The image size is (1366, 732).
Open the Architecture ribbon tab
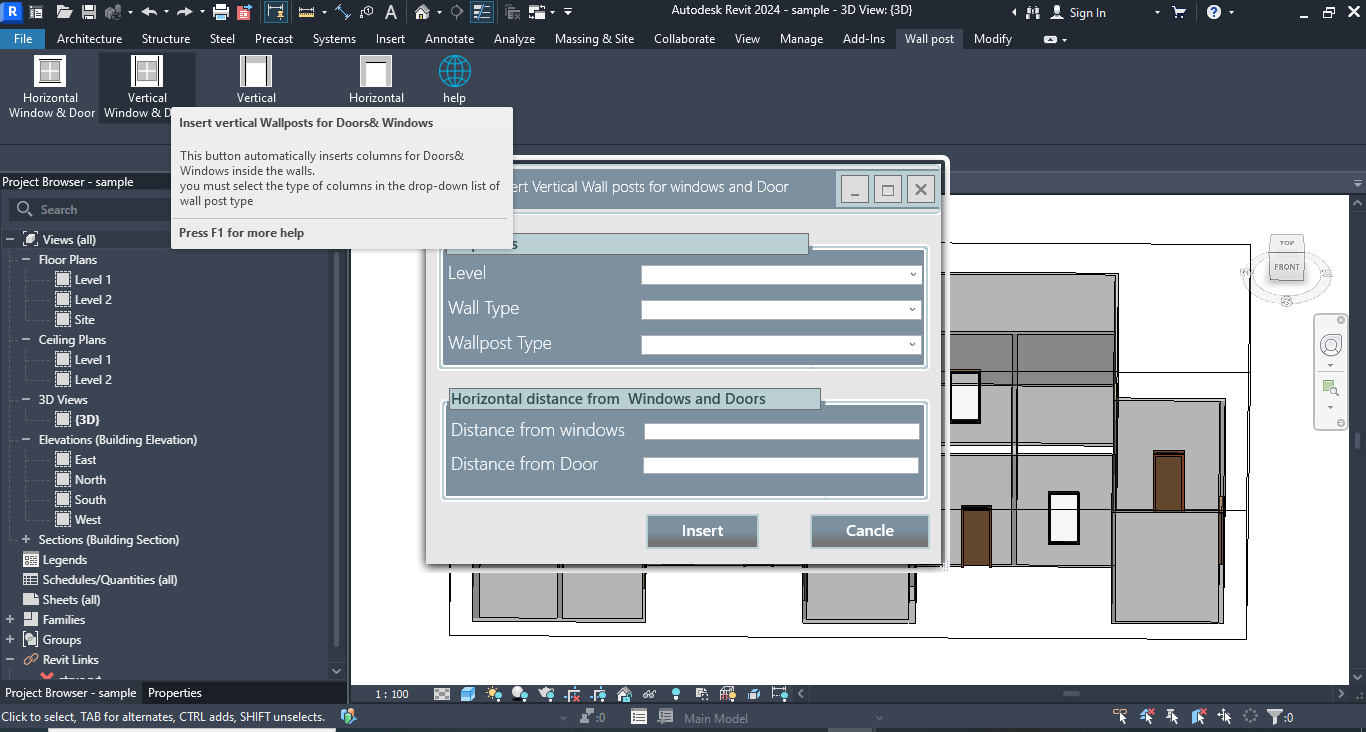click(x=89, y=39)
